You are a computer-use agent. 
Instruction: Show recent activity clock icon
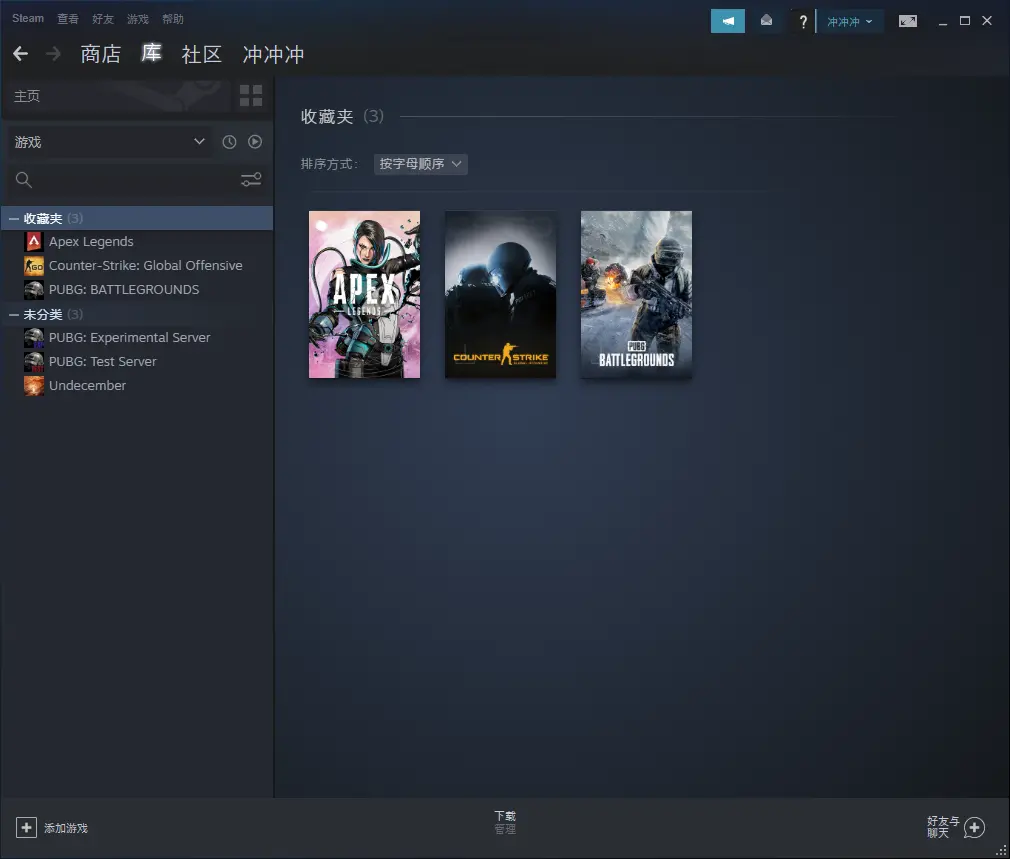(x=229, y=142)
